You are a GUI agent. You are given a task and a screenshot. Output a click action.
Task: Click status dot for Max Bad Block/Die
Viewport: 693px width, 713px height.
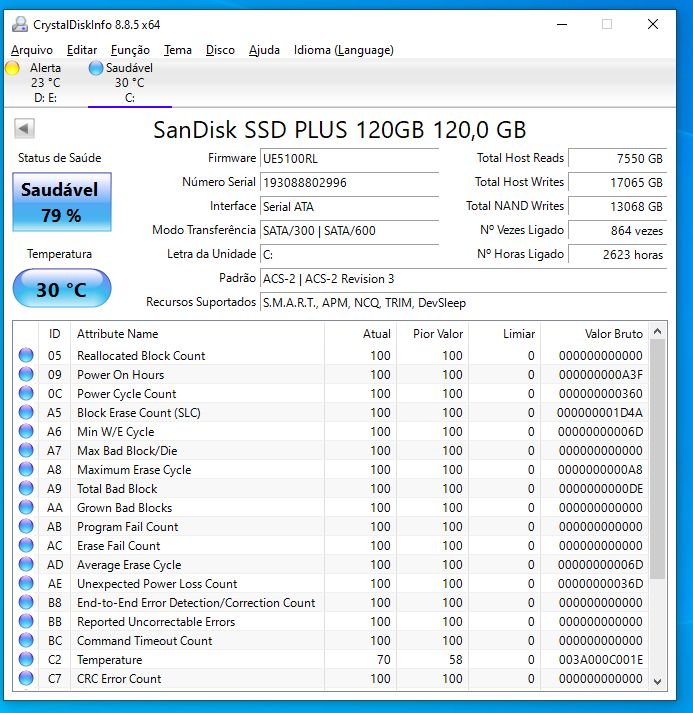coord(26,450)
